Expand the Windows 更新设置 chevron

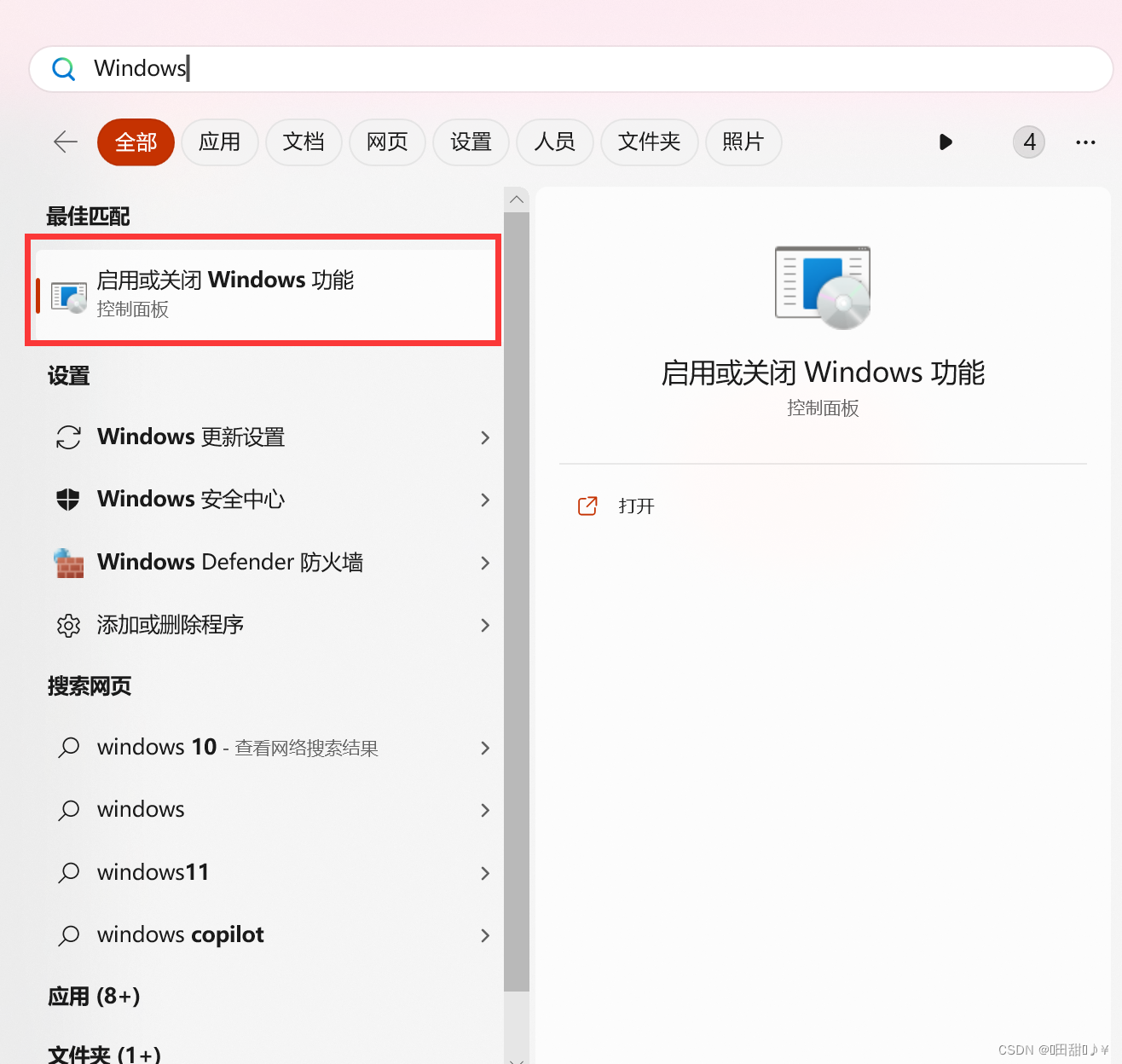click(x=485, y=437)
